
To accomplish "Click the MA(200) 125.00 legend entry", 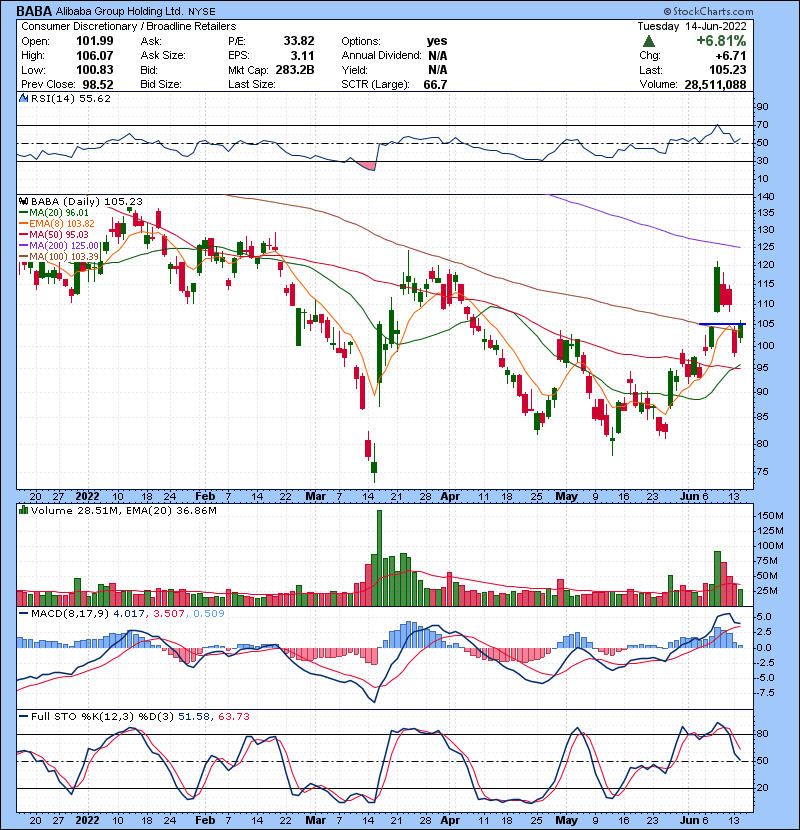I will 64,246.
